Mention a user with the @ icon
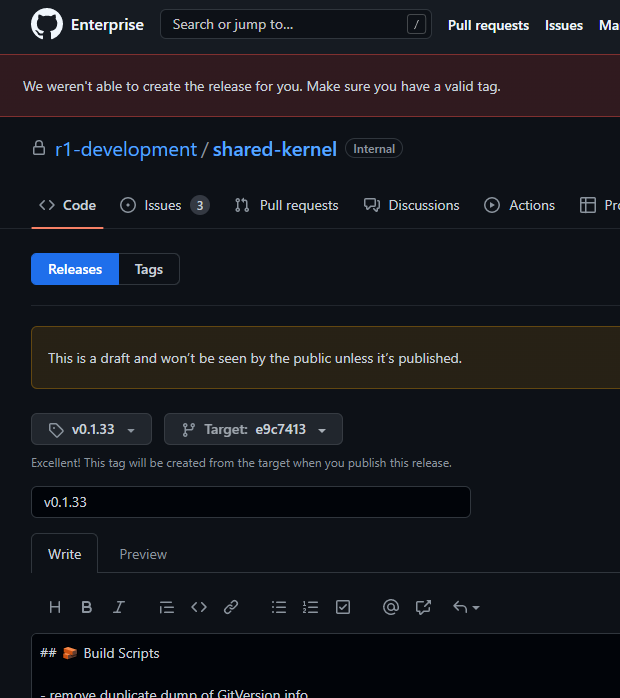This screenshot has width=620, height=698. coord(391,607)
